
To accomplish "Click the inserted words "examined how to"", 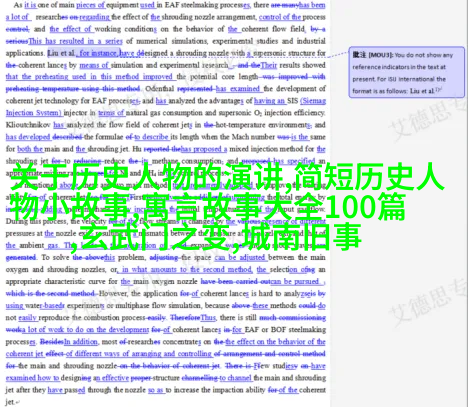I will pyautogui.click(x=33, y=378).
